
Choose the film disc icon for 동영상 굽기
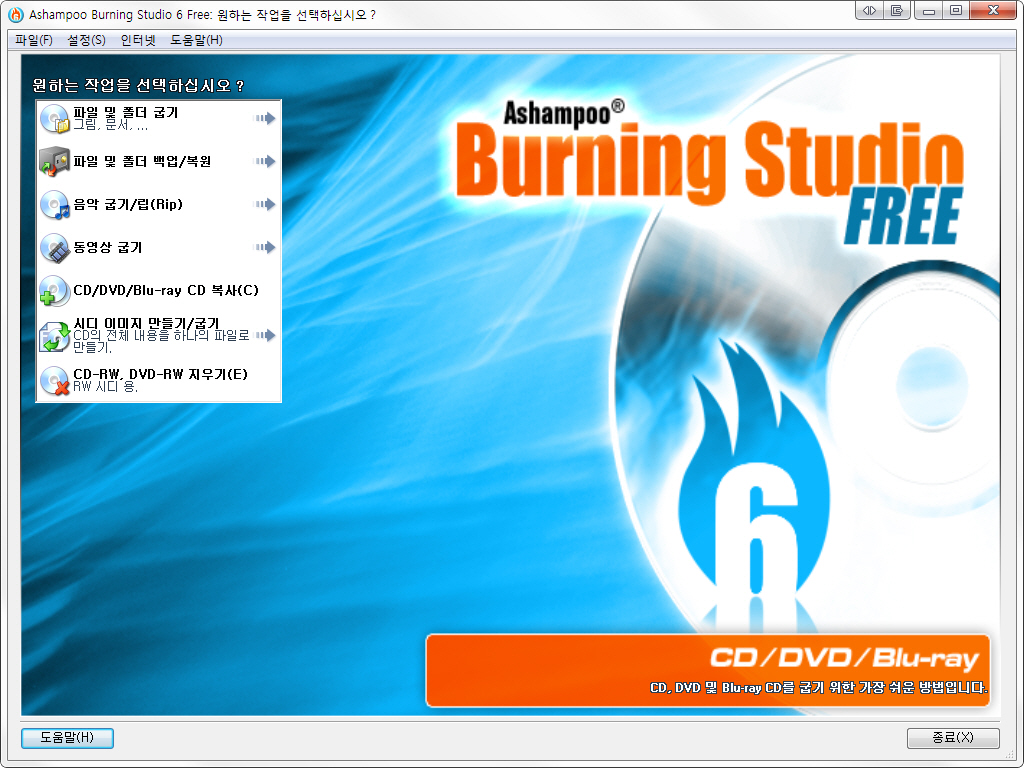click(x=54, y=248)
